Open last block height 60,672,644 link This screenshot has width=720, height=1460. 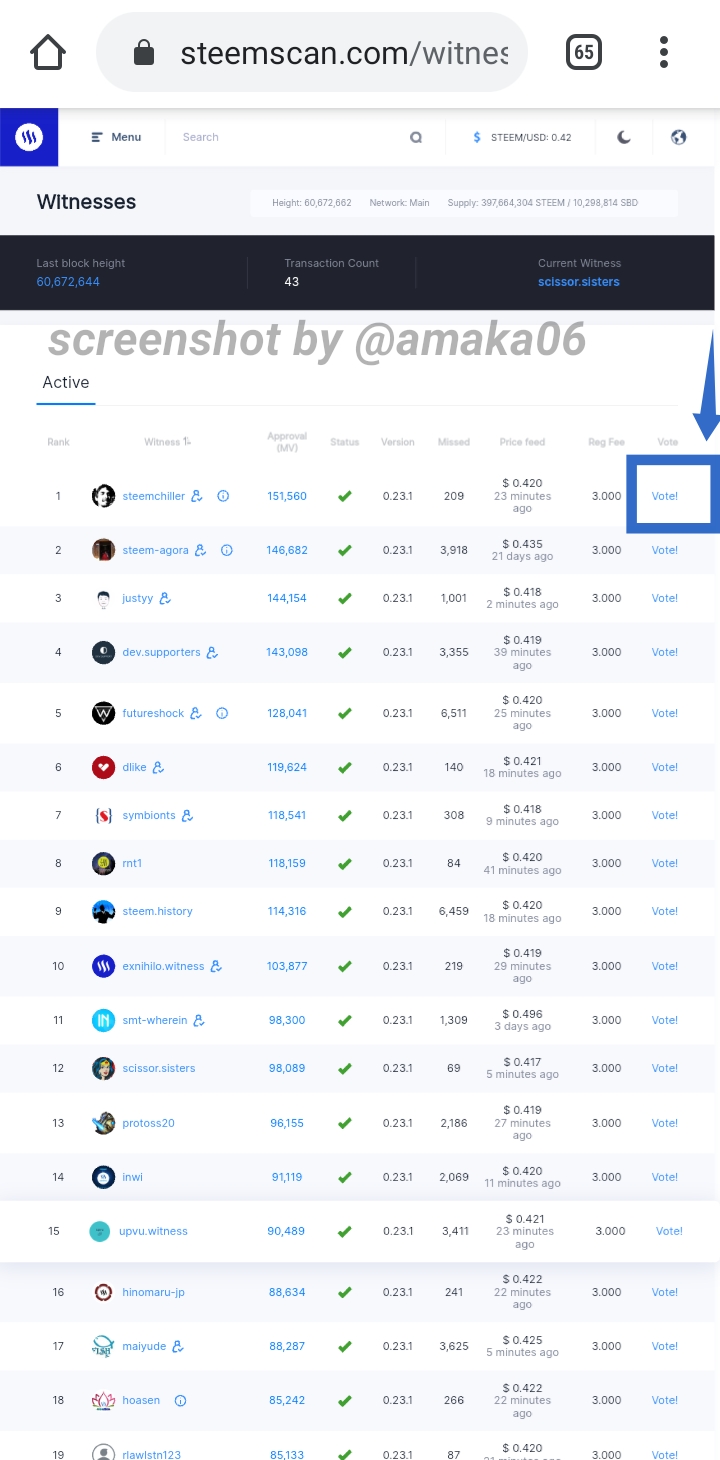click(x=68, y=282)
